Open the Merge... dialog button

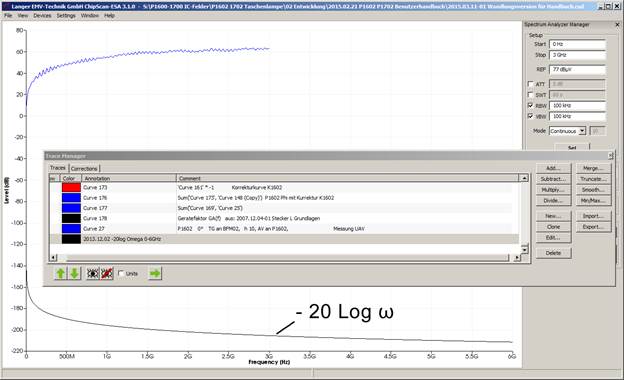[x=593, y=168]
